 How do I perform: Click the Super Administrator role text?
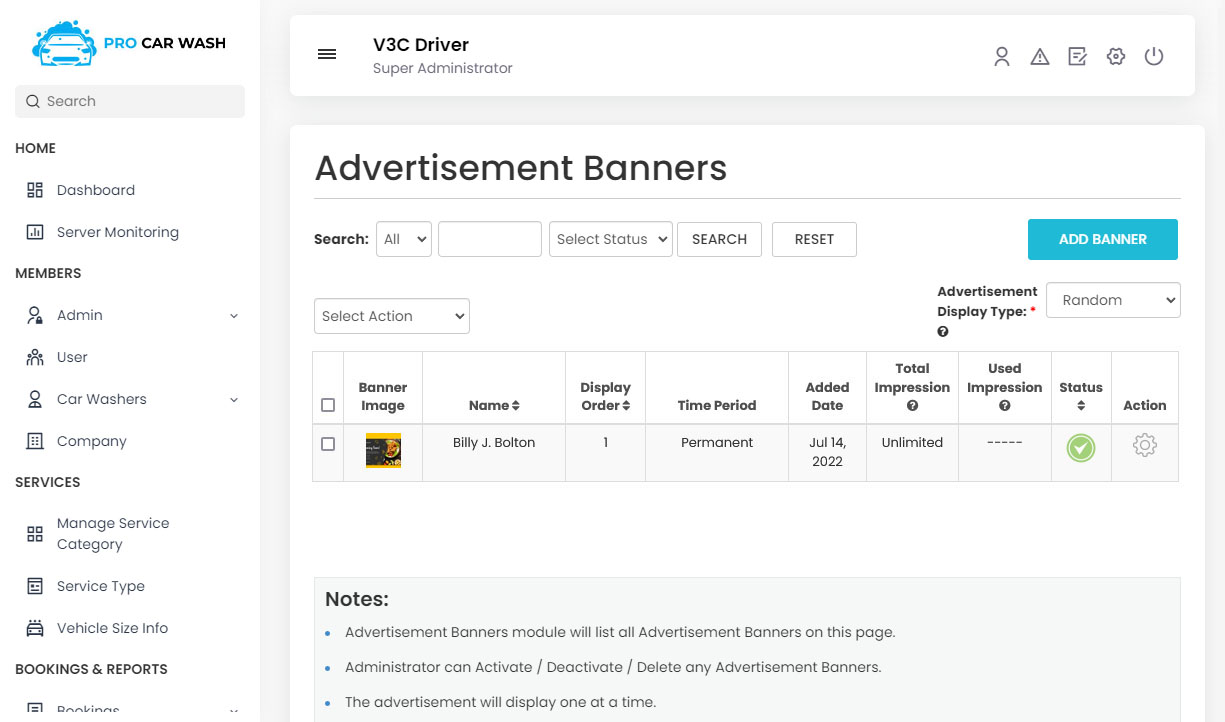click(443, 69)
